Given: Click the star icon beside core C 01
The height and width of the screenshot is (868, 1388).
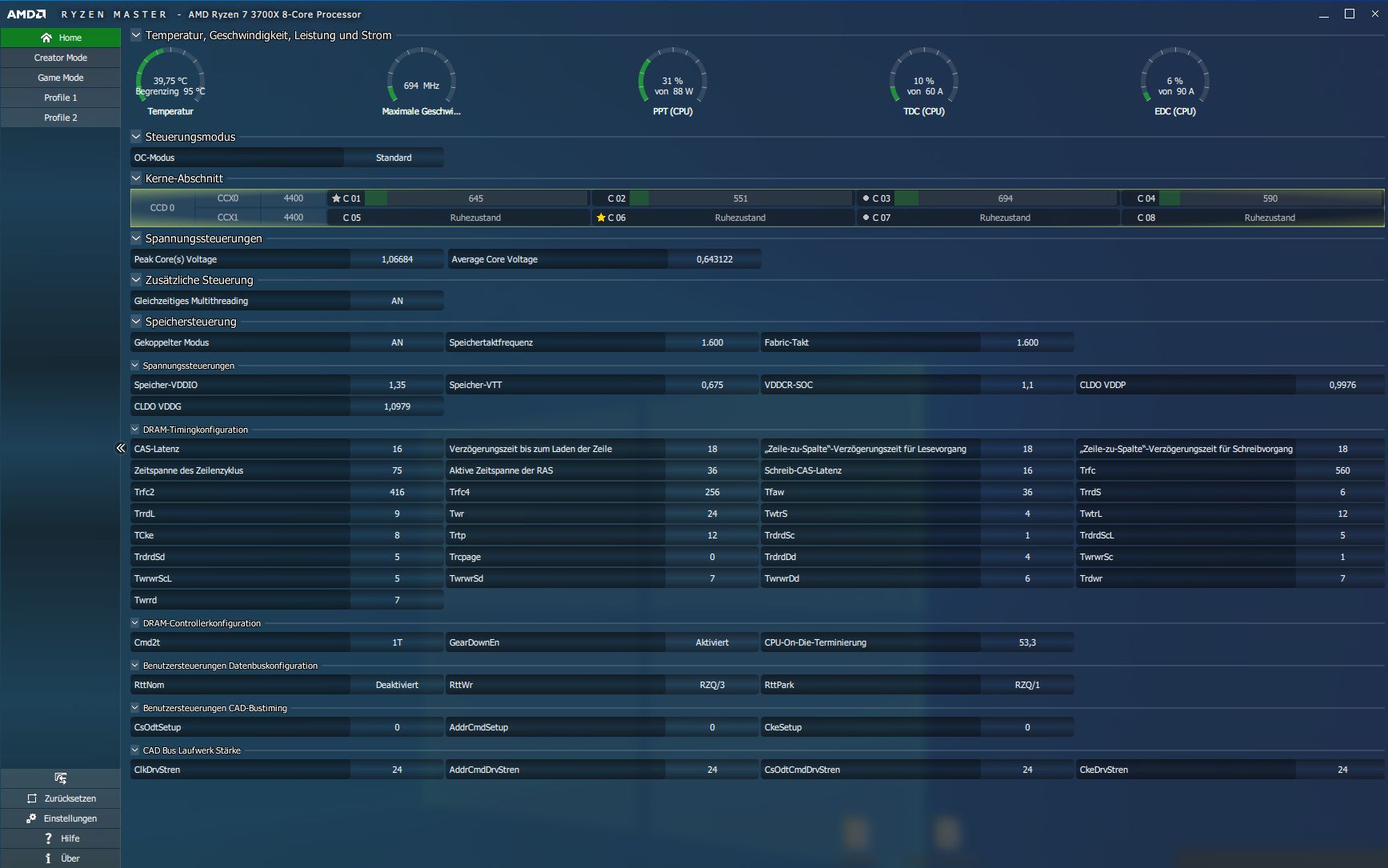Looking at the screenshot, I should pyautogui.click(x=337, y=198).
